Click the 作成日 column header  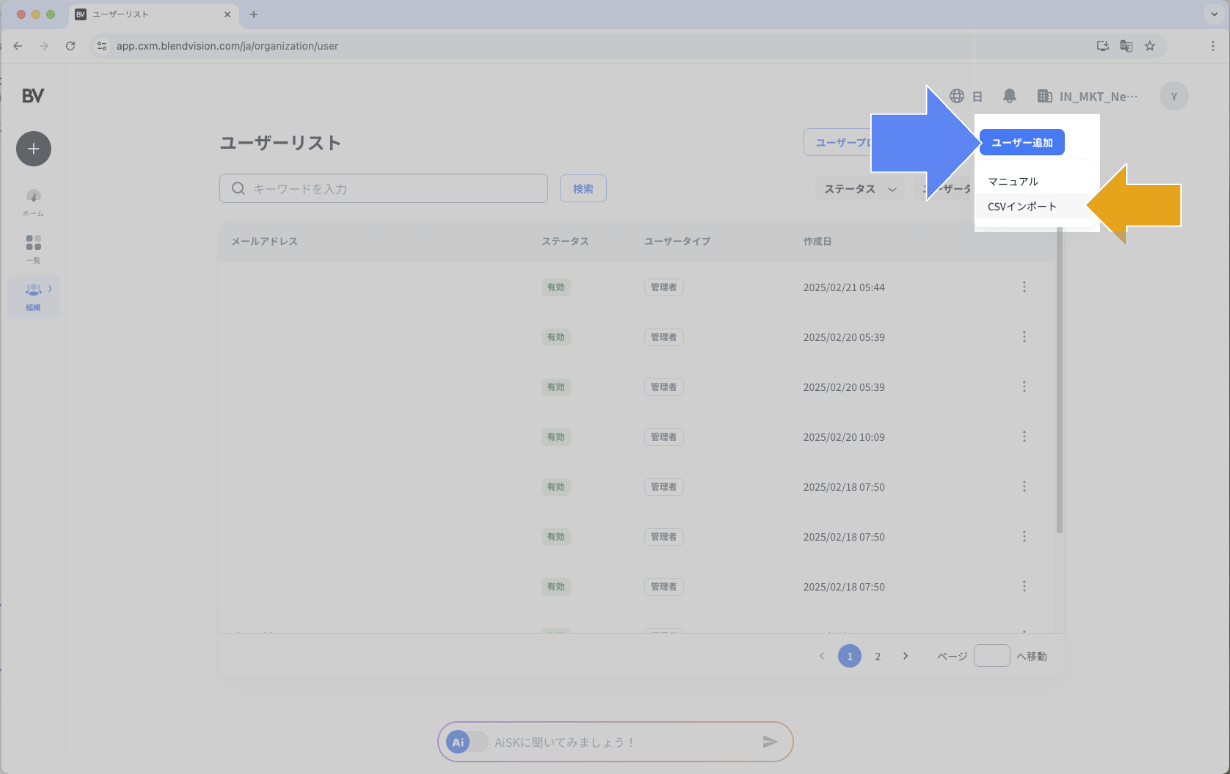(x=817, y=242)
